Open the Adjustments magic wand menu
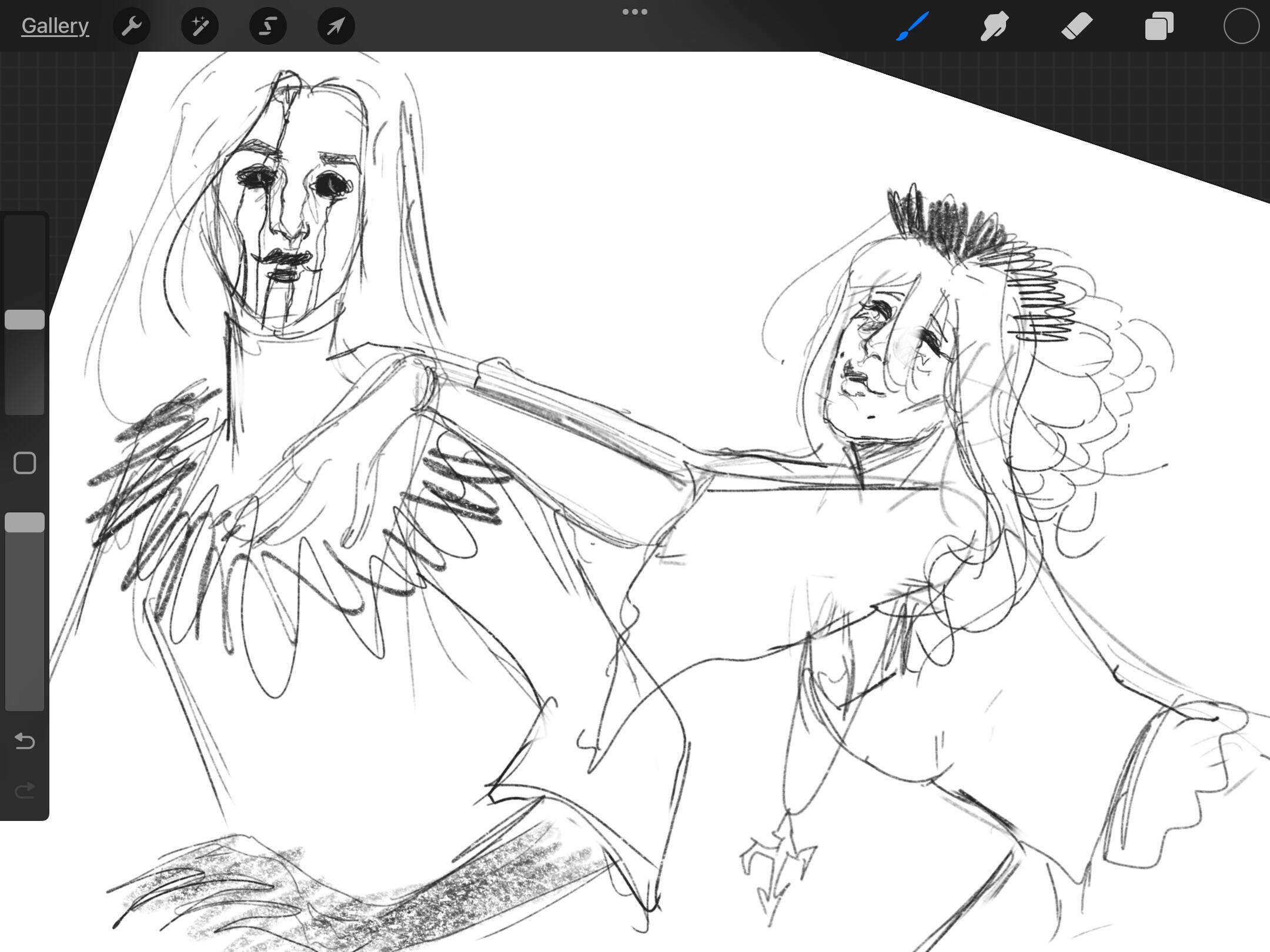Viewport: 1270px width, 952px height. [x=200, y=26]
